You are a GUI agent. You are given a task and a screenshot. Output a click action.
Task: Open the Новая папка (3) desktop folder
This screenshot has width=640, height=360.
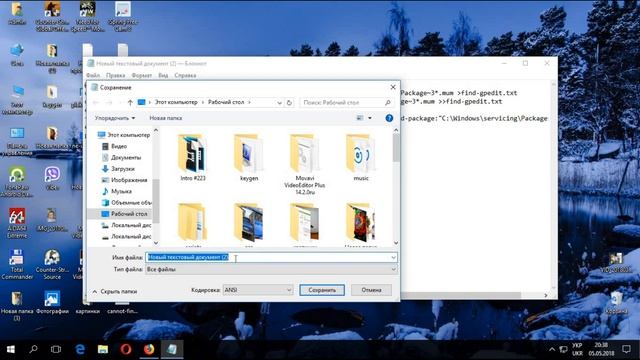(17, 306)
